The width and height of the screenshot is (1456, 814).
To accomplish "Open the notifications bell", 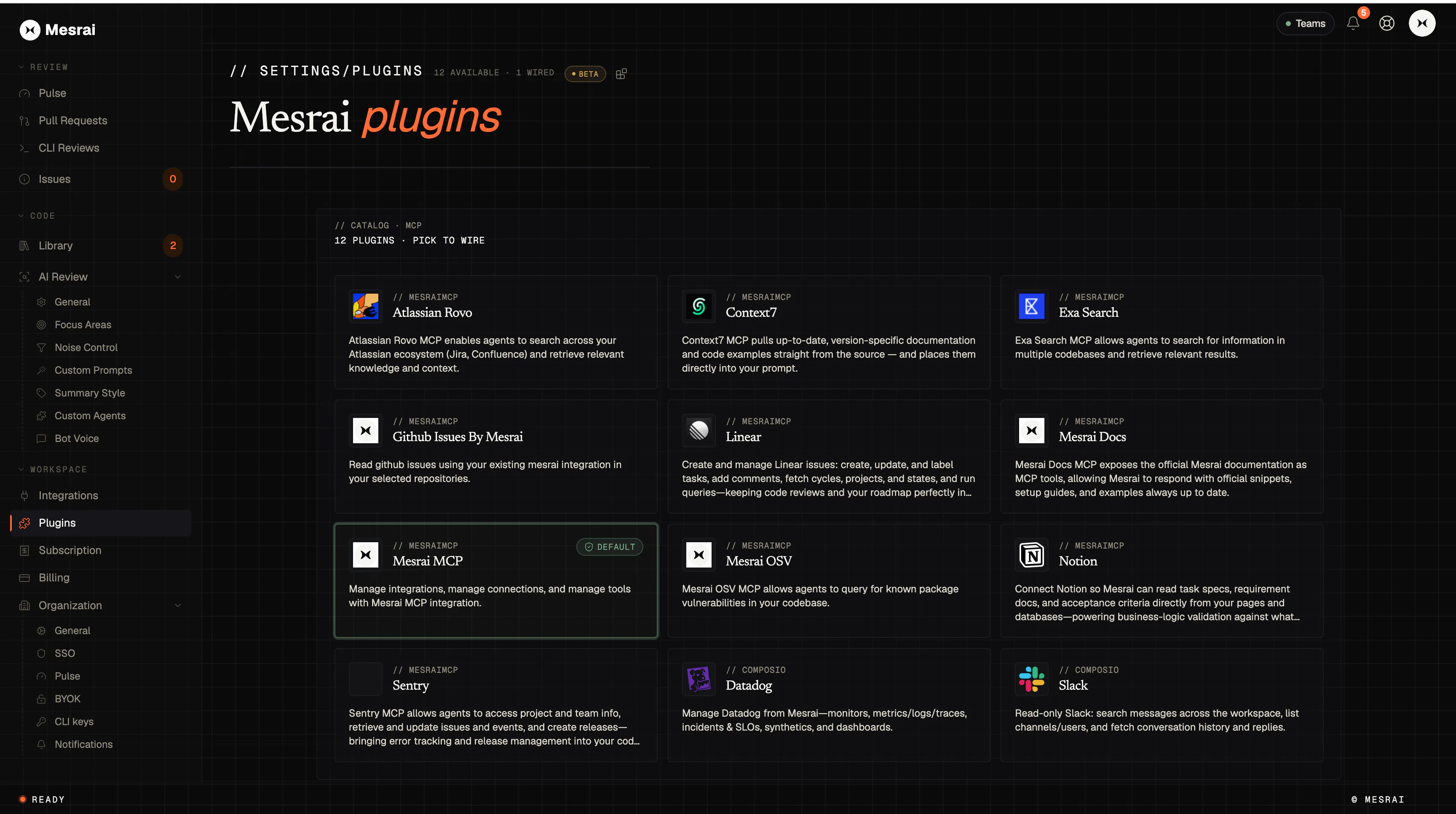I will coord(1352,23).
